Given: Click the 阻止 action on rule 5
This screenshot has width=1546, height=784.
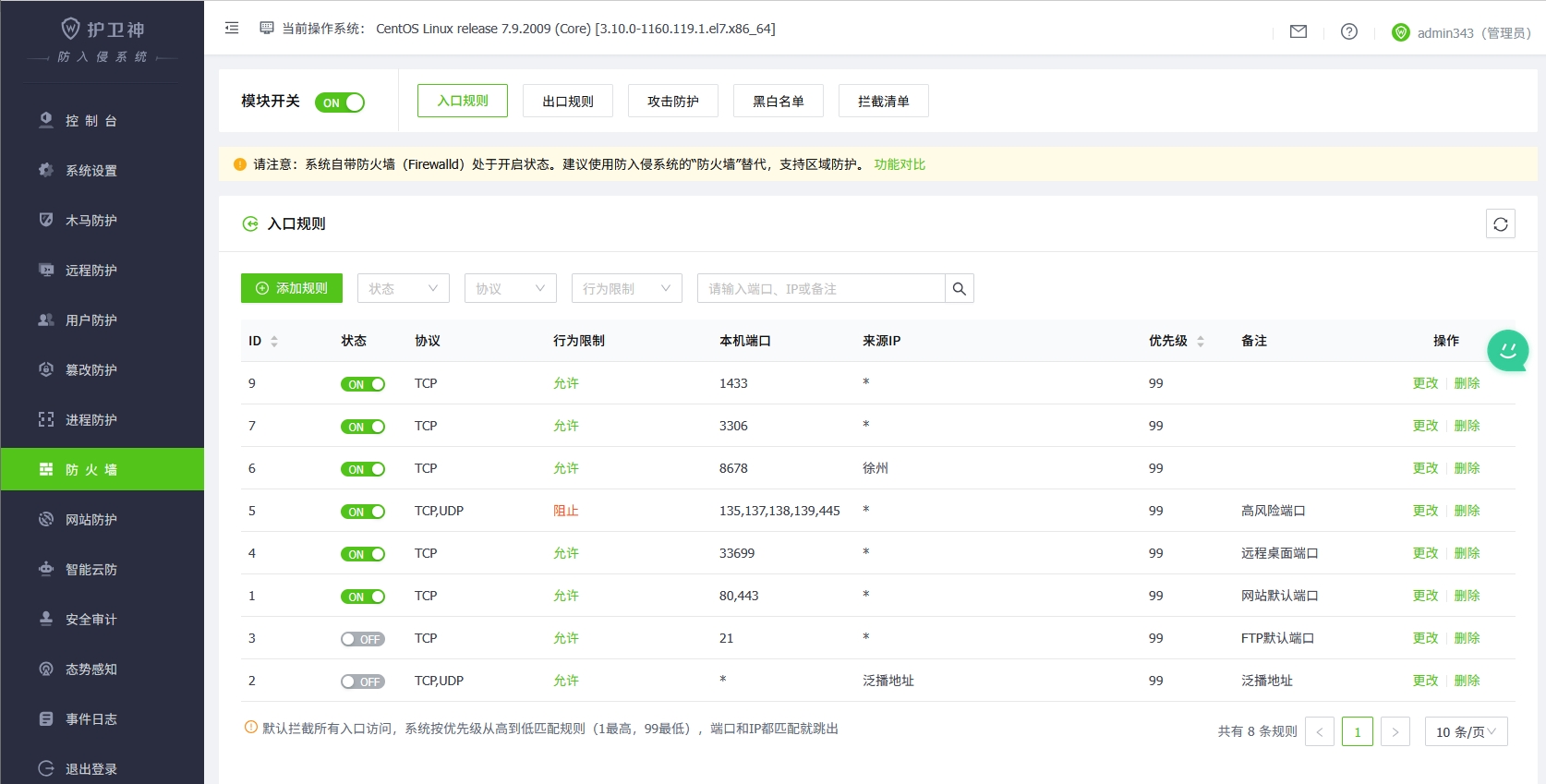Looking at the screenshot, I should pyautogui.click(x=566, y=511).
